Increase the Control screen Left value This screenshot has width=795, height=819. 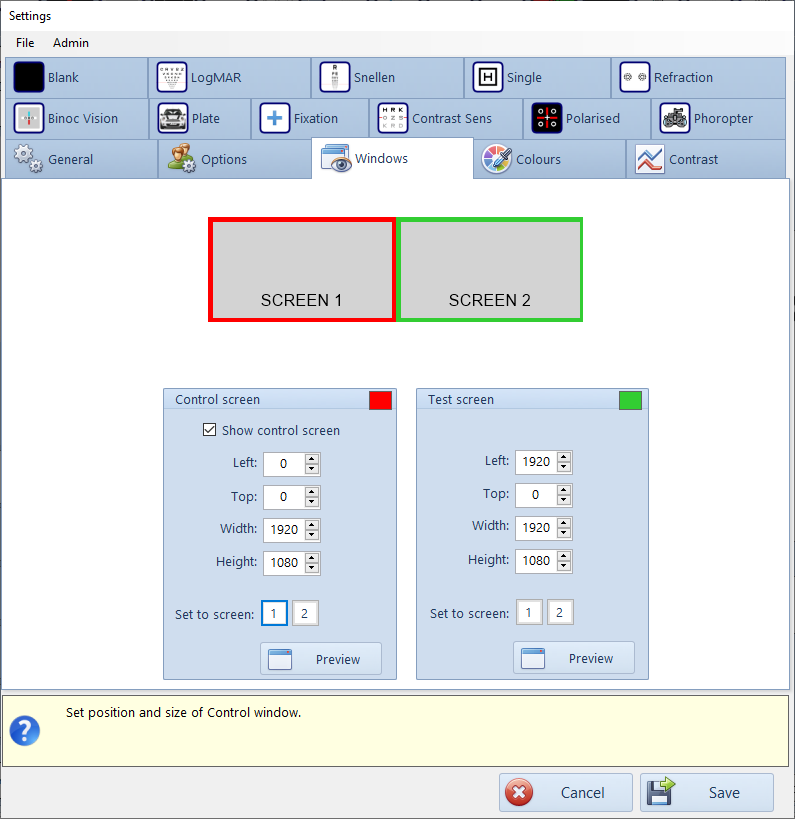(312, 458)
